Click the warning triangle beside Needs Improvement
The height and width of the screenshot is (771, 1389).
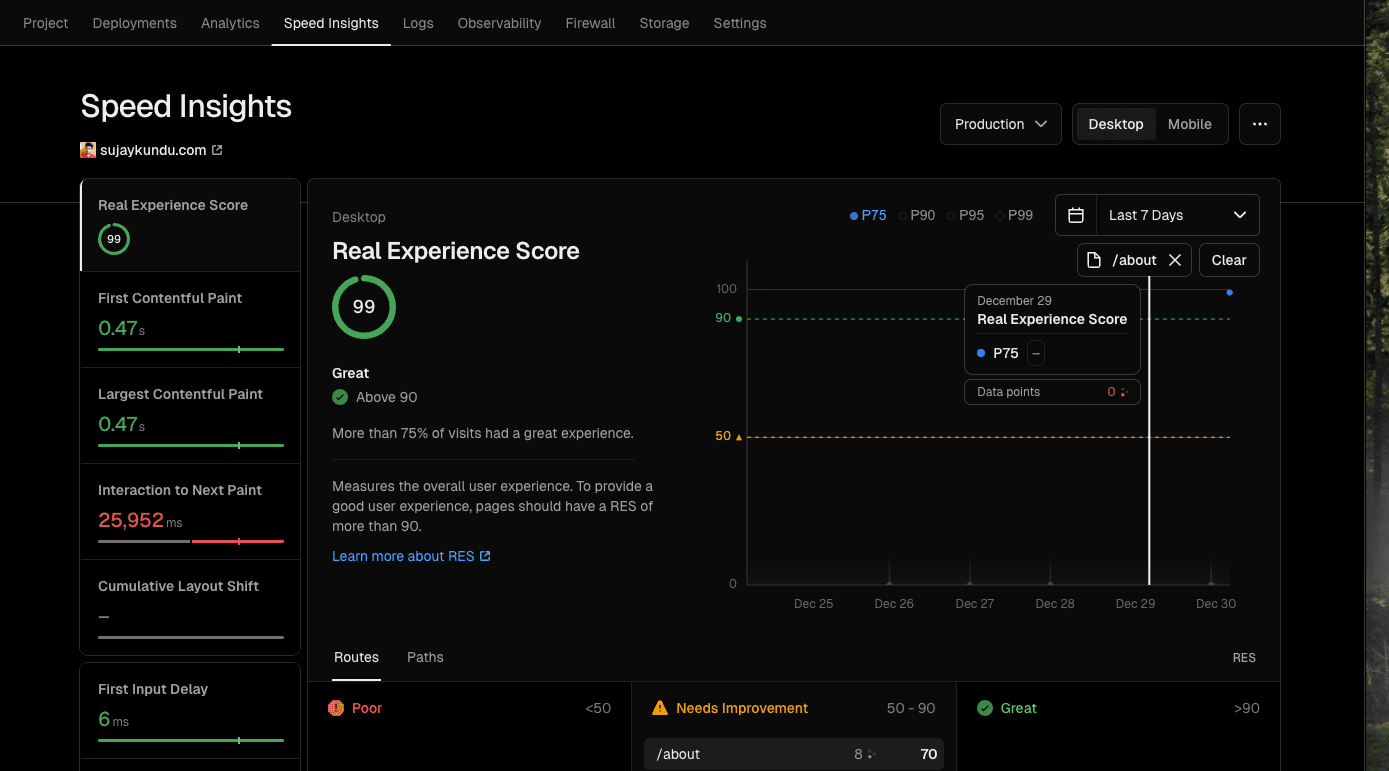660,708
